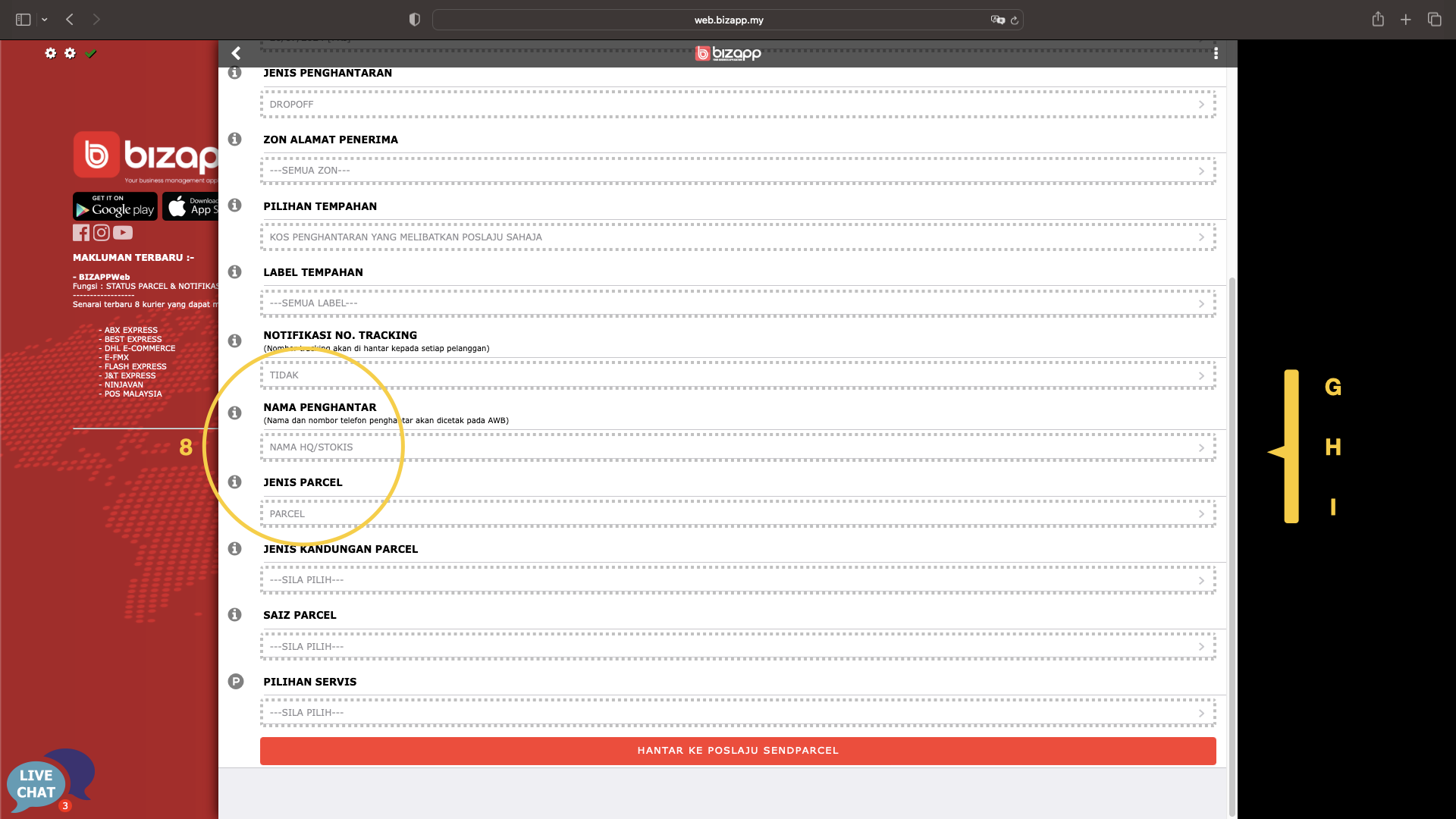Open the Instagram page icon
Viewport: 1456px width, 819px height.
click(x=101, y=233)
